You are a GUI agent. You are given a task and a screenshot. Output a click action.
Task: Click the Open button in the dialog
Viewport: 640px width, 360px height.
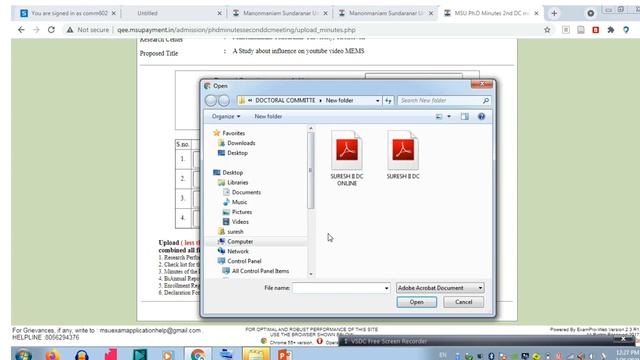[416, 302]
